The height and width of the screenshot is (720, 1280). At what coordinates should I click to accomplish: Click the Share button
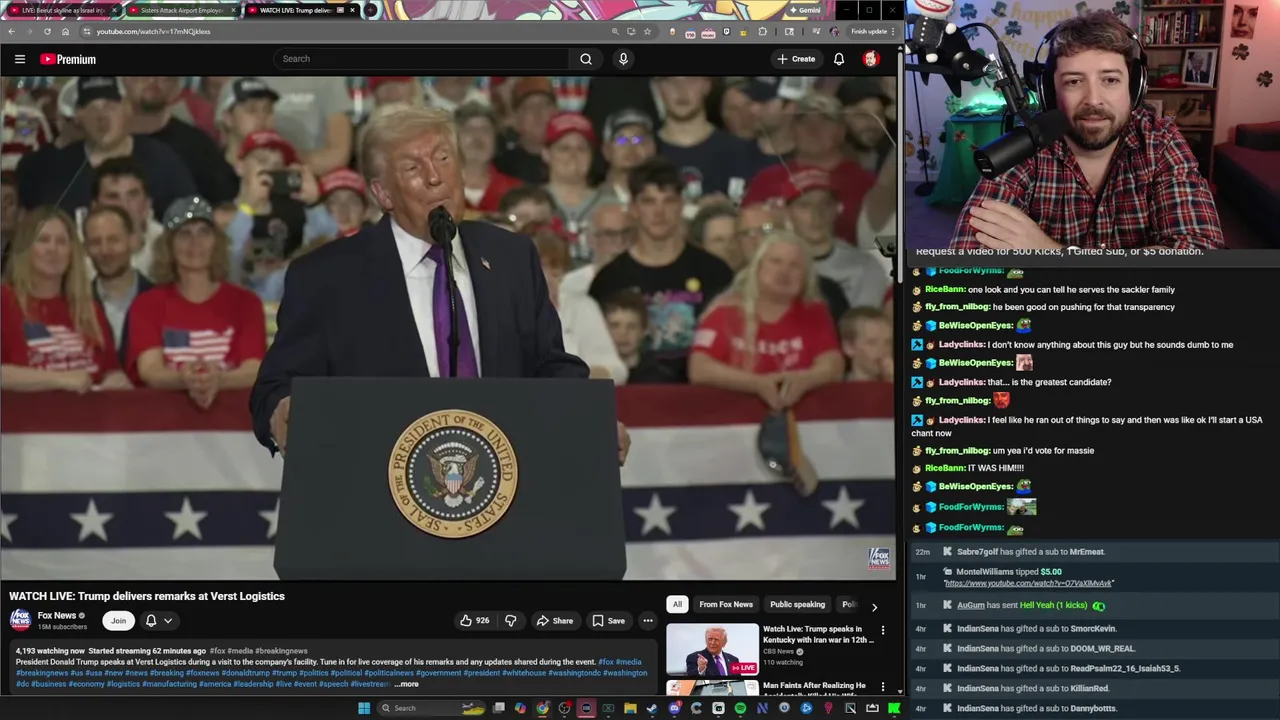point(554,621)
